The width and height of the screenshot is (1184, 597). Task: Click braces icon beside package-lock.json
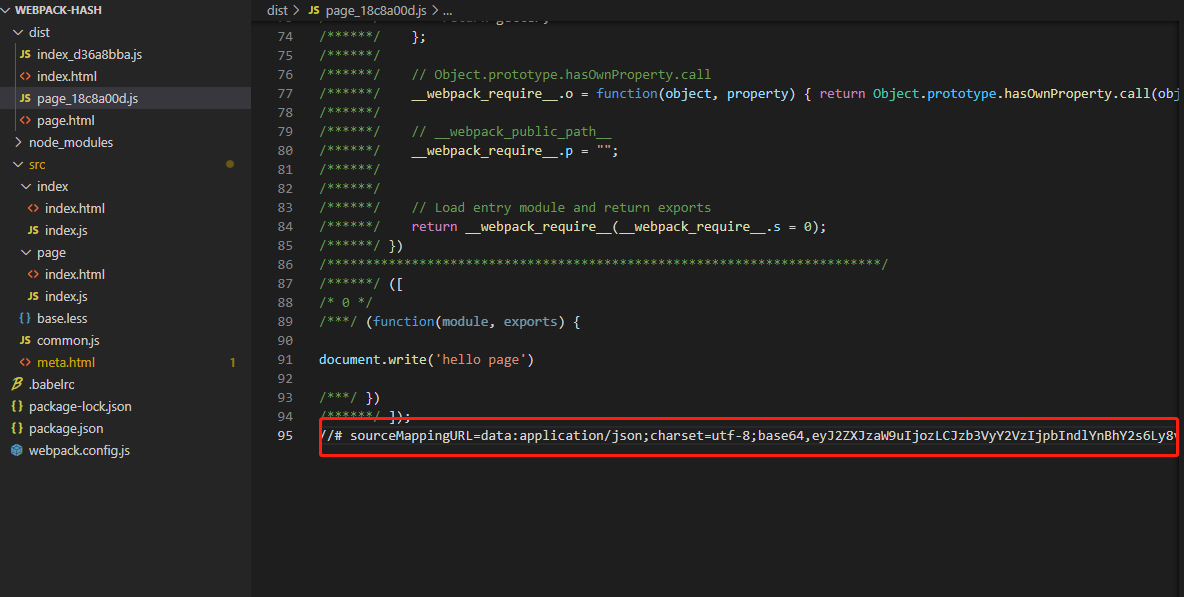17,406
